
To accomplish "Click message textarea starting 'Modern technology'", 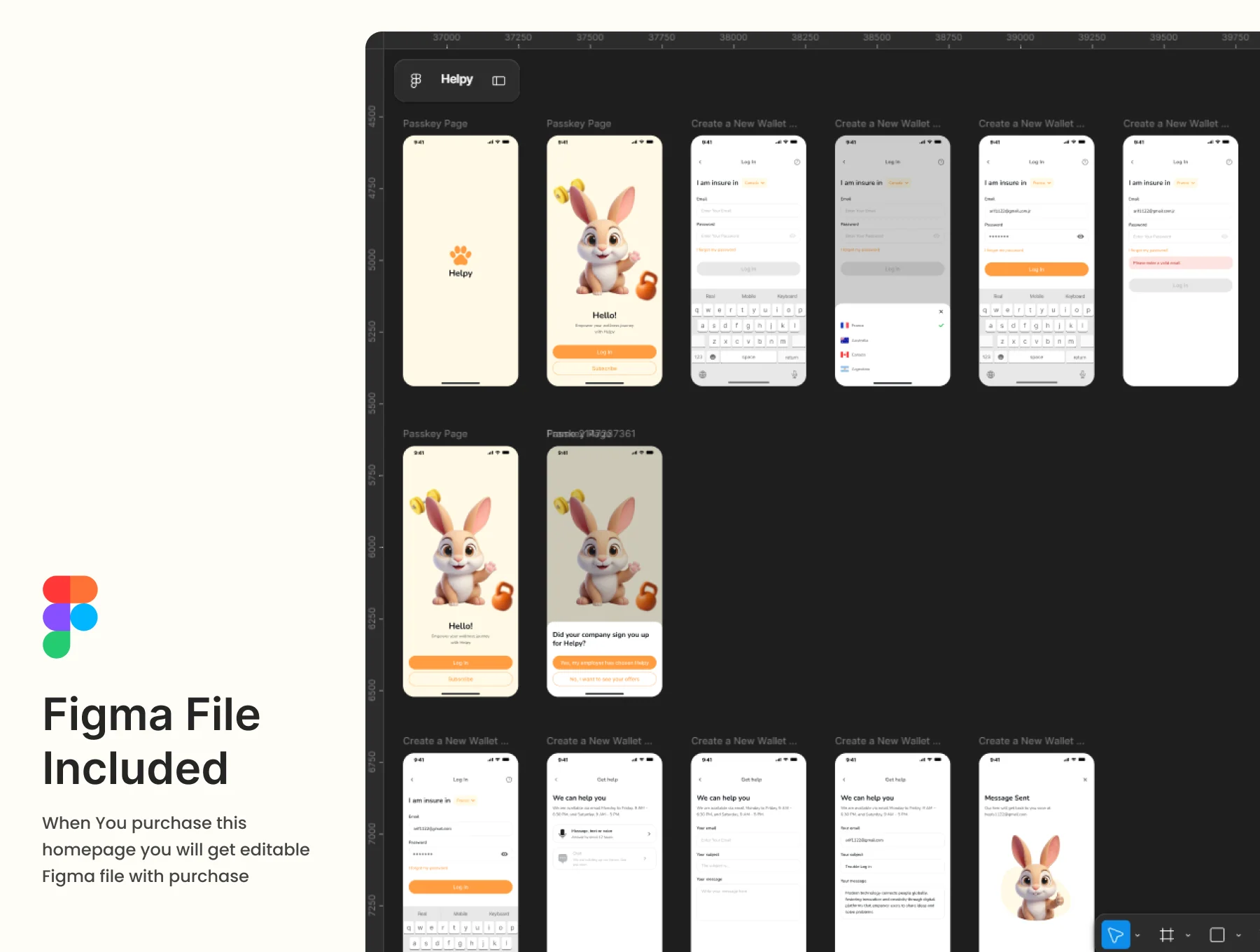I will click(x=892, y=902).
